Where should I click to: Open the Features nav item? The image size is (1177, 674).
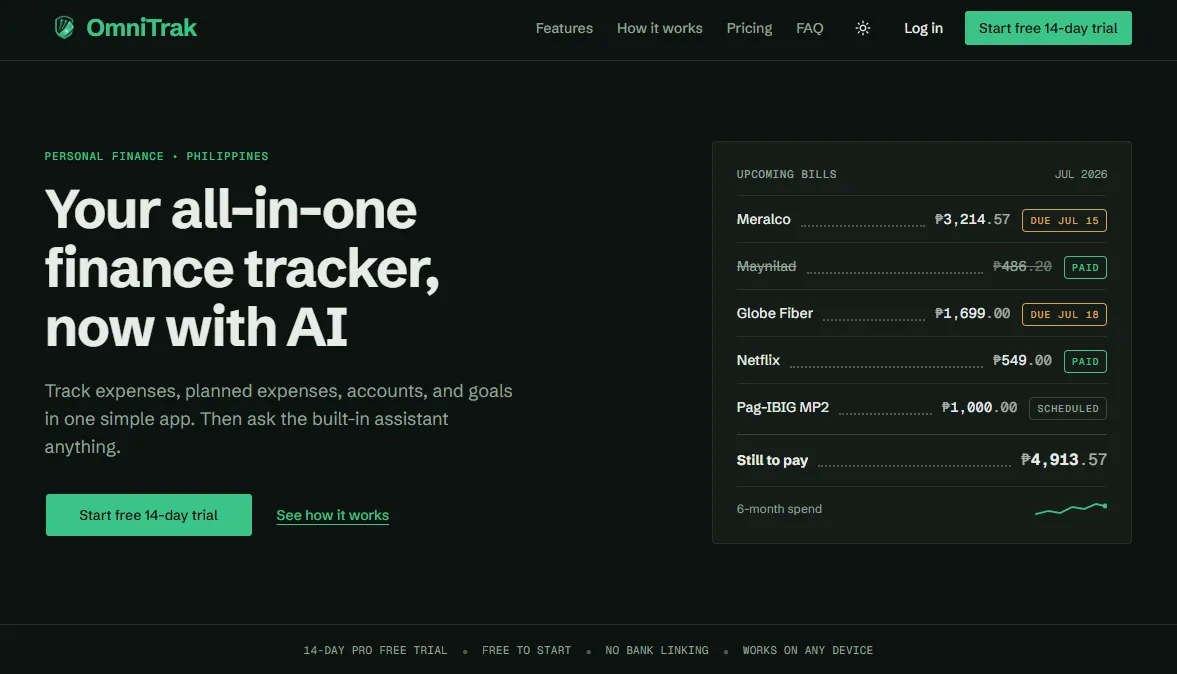[564, 28]
